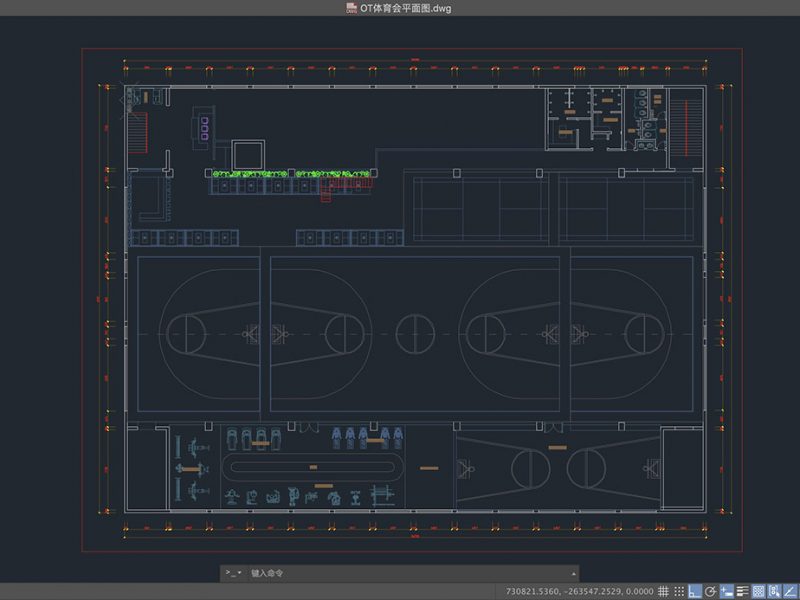Select the red staircase in upper-left corner
The height and width of the screenshot is (600, 800).
point(138,128)
